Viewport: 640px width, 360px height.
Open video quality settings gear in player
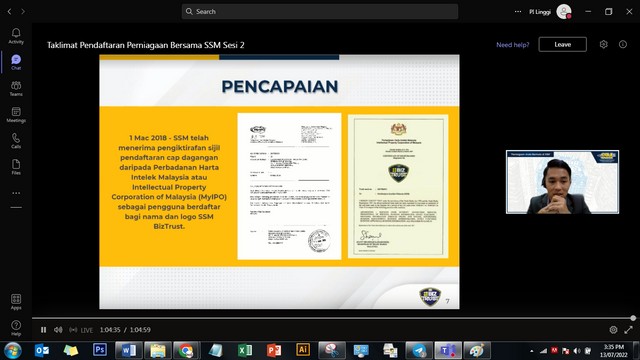click(613, 330)
